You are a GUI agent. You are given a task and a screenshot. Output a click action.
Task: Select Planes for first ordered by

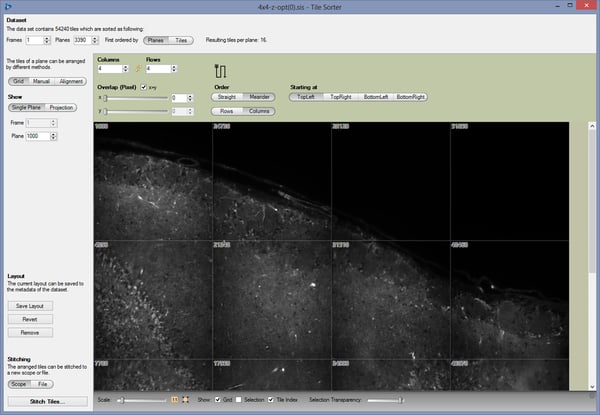click(156, 40)
